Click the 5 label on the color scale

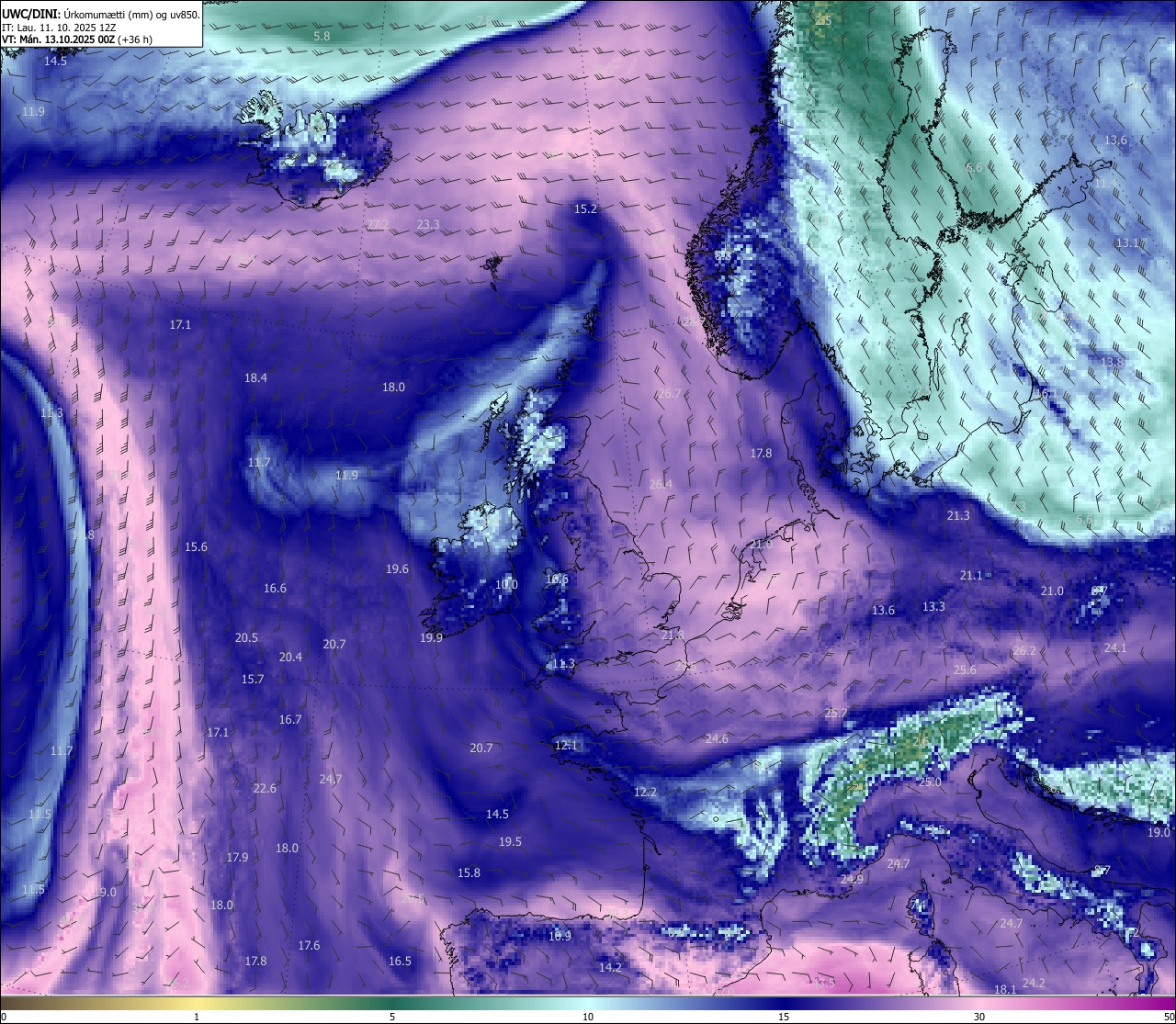pos(392,1017)
